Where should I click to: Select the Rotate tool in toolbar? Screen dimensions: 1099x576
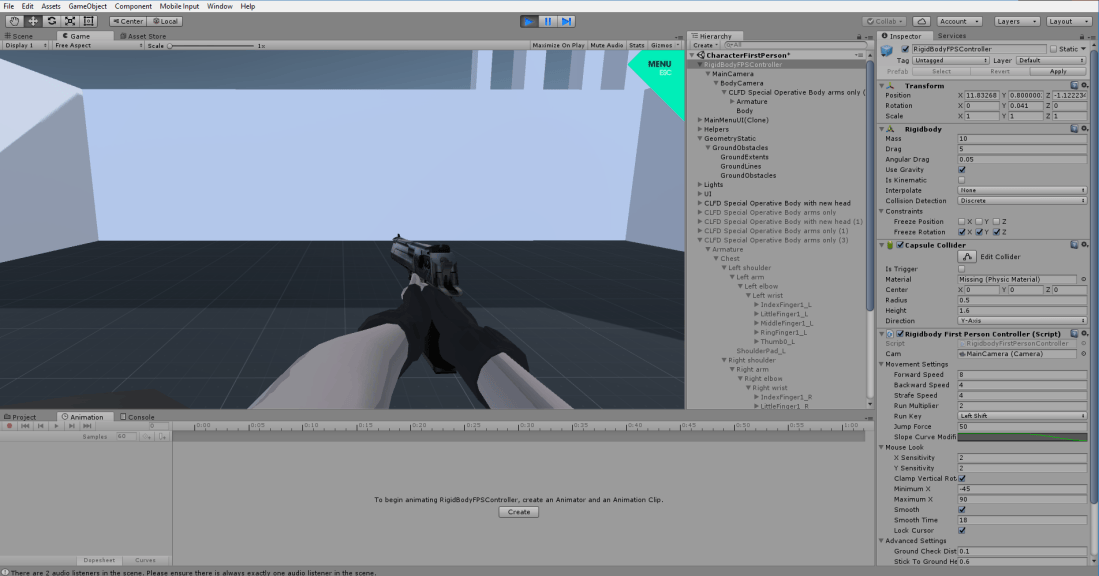[52, 21]
